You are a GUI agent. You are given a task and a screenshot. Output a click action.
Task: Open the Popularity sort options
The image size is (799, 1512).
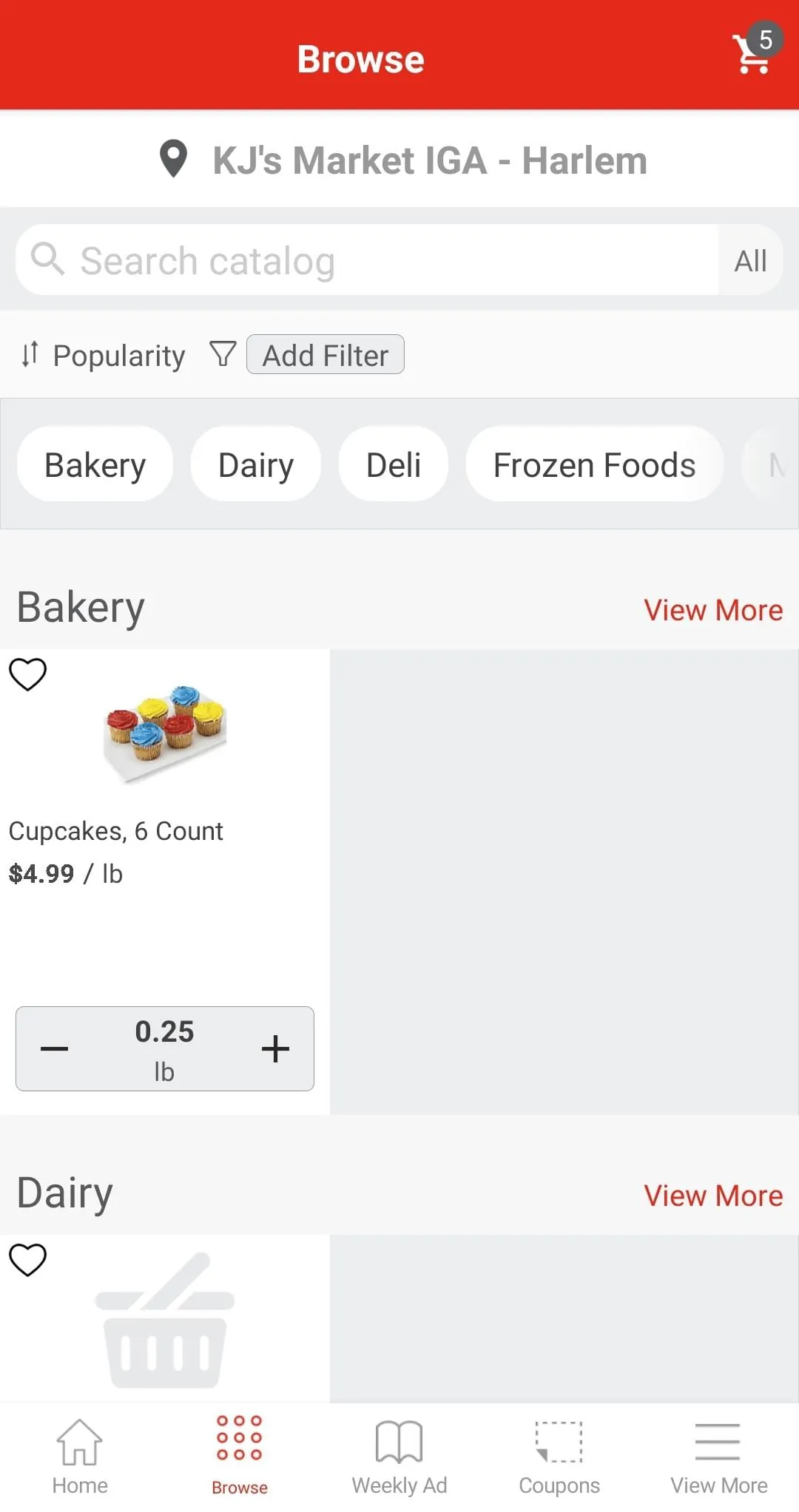pos(104,356)
